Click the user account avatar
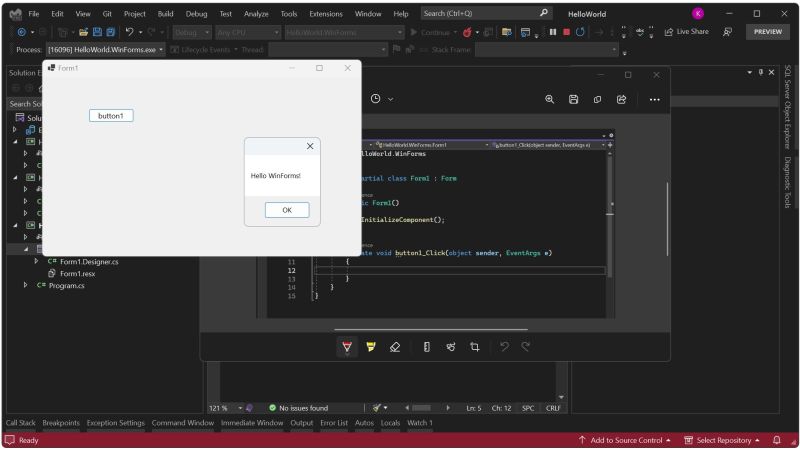800x450 pixels. pos(697,14)
